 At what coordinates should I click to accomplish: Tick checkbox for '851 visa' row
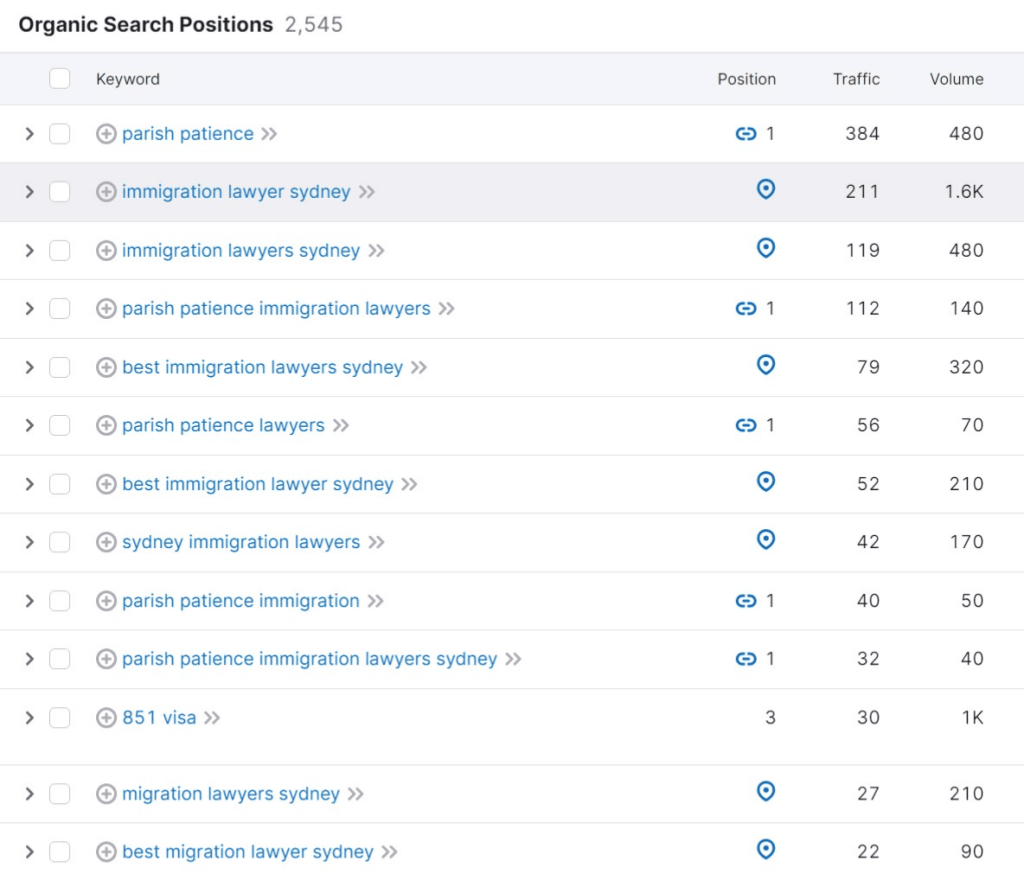click(59, 718)
